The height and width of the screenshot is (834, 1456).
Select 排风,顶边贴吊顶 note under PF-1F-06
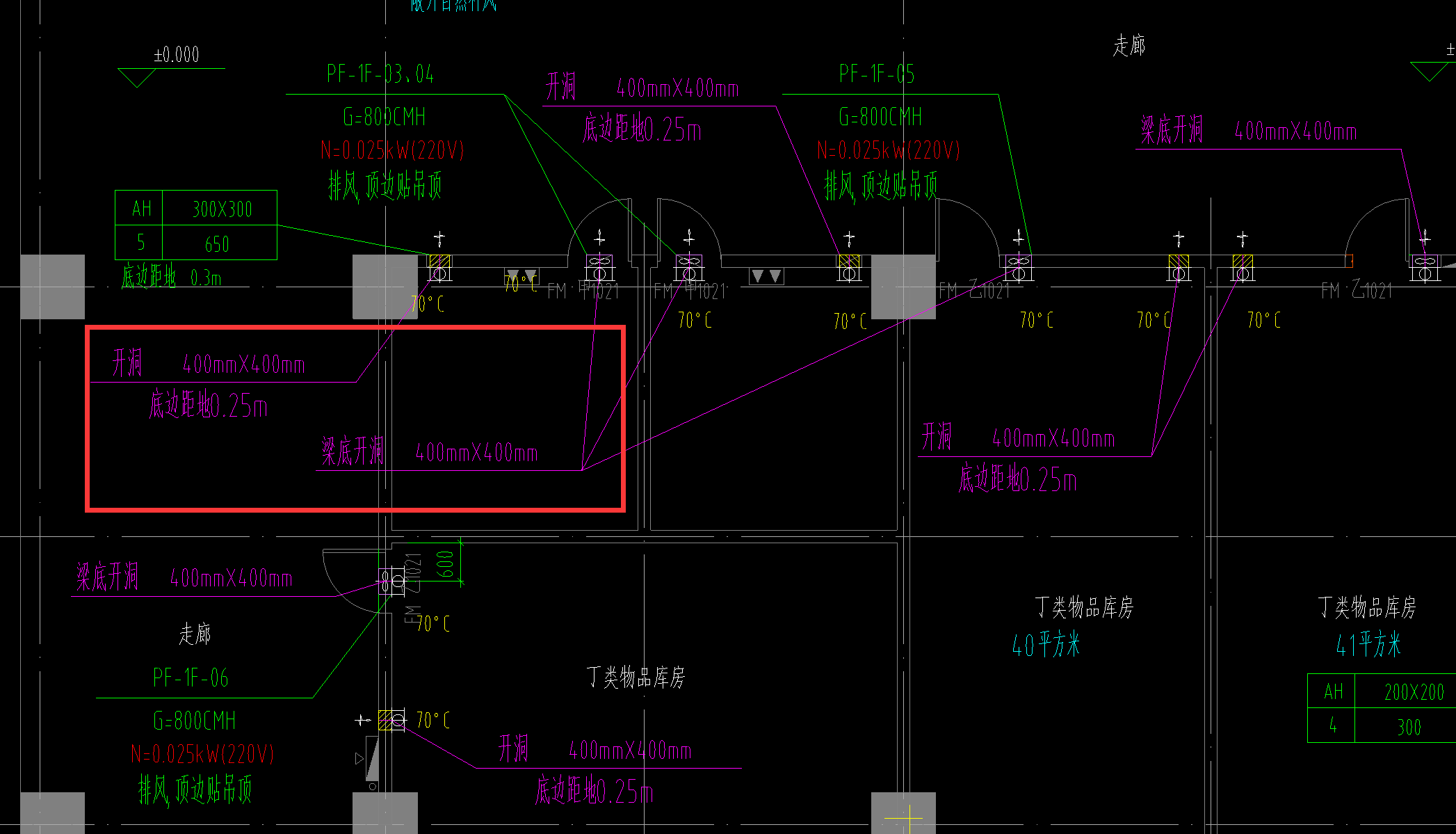coord(195,790)
